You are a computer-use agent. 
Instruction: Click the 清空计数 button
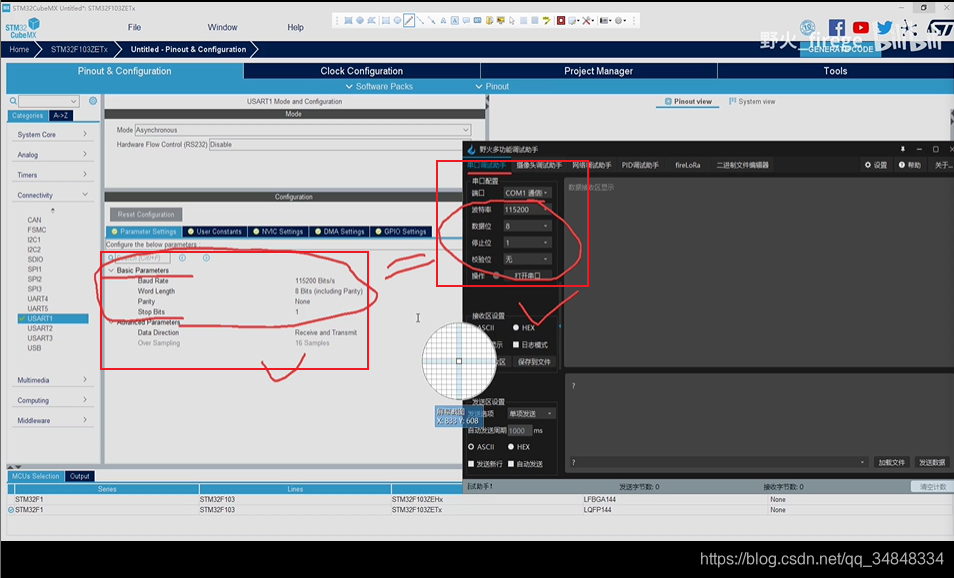[x=932, y=487]
